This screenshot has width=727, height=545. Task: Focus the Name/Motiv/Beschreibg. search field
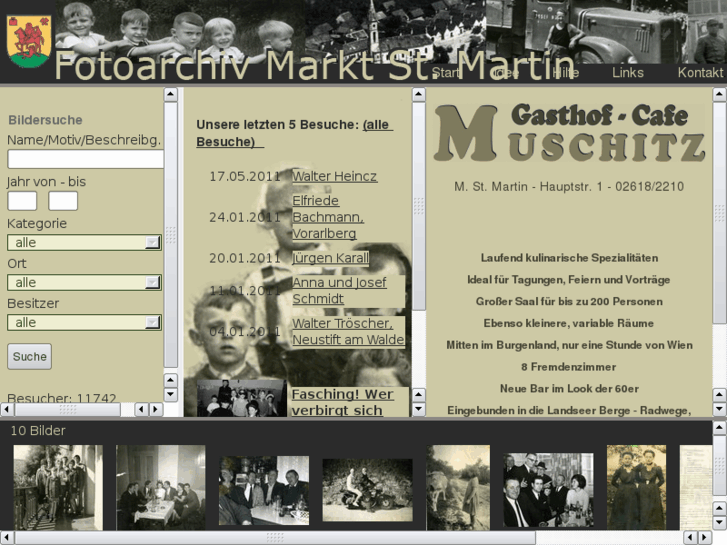point(86,159)
